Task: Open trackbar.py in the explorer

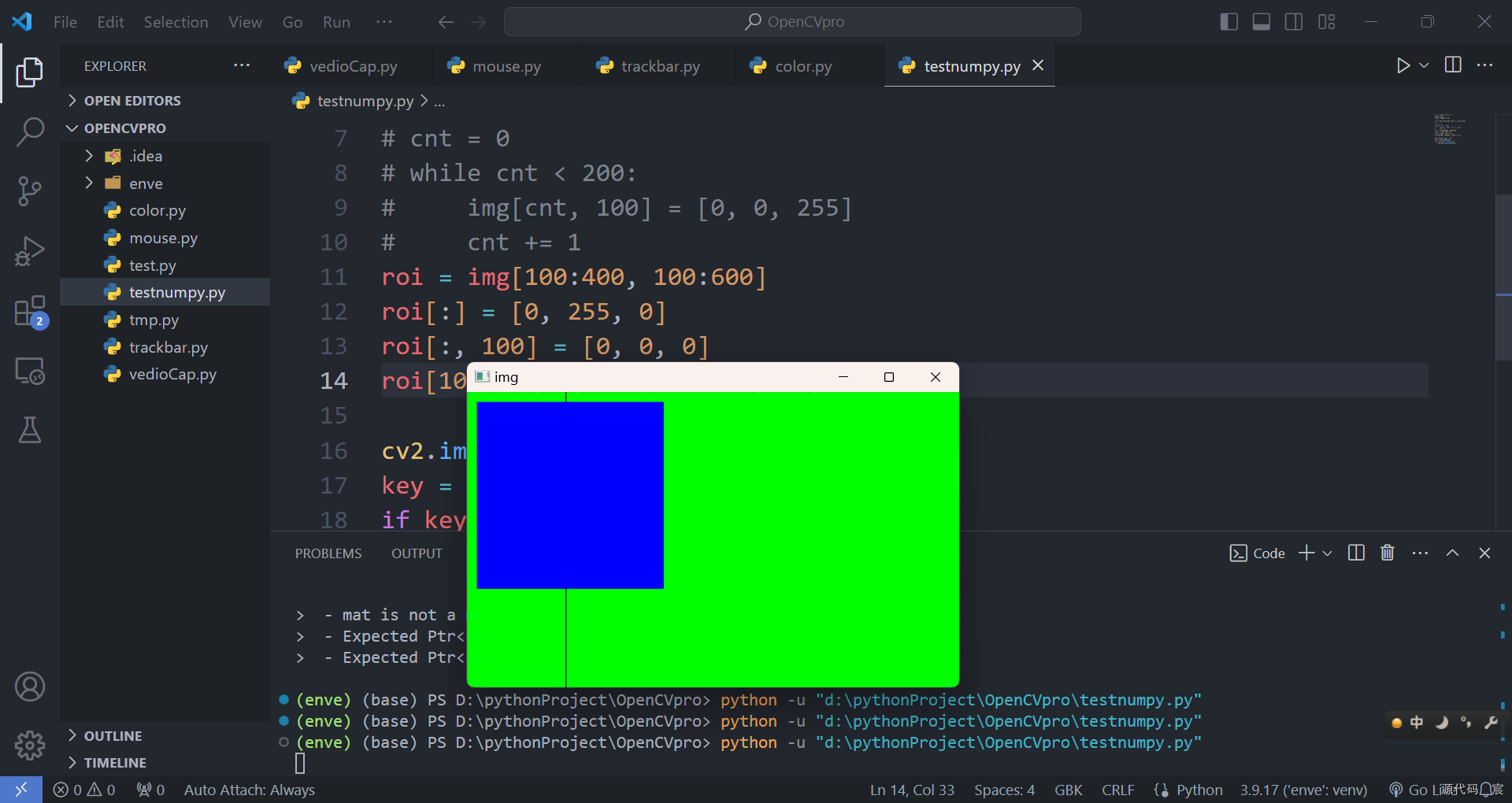Action: coord(169,347)
